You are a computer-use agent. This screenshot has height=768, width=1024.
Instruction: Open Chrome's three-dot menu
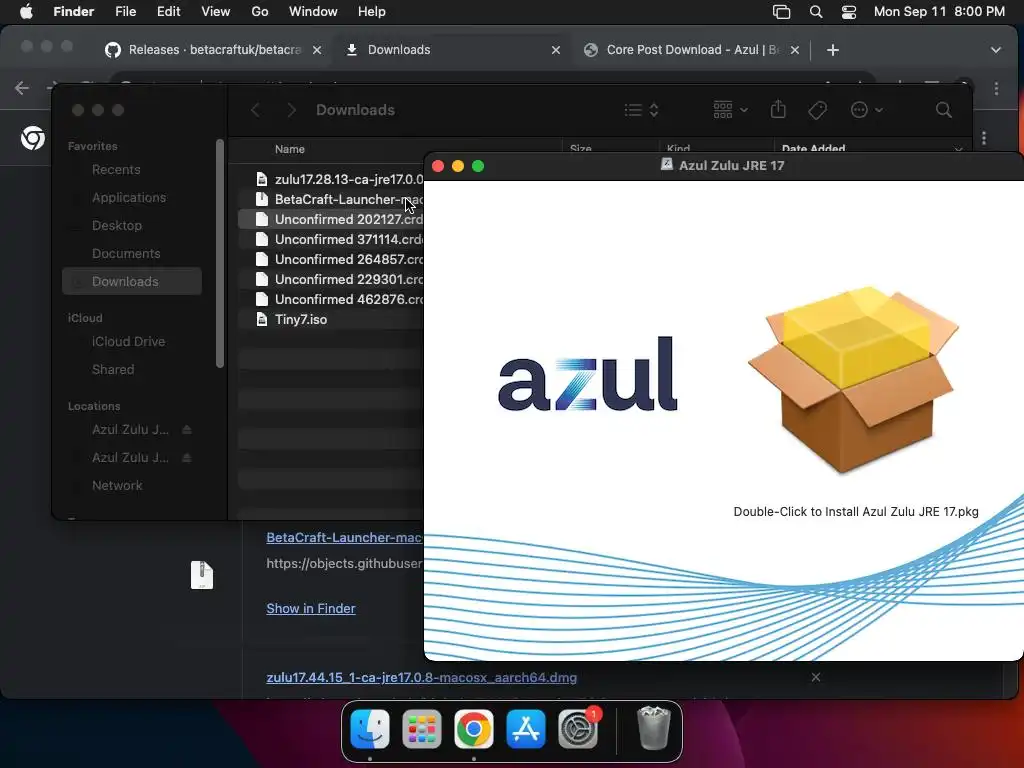997,88
